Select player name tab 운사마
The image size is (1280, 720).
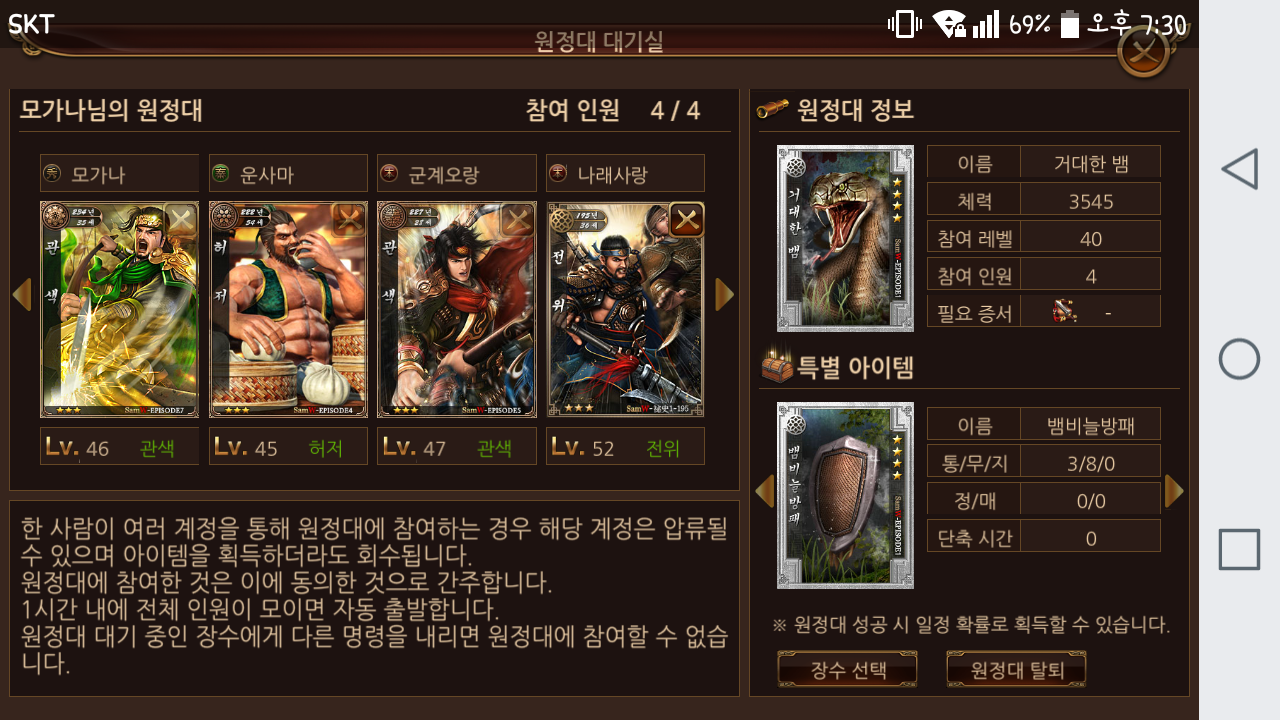click(x=288, y=173)
